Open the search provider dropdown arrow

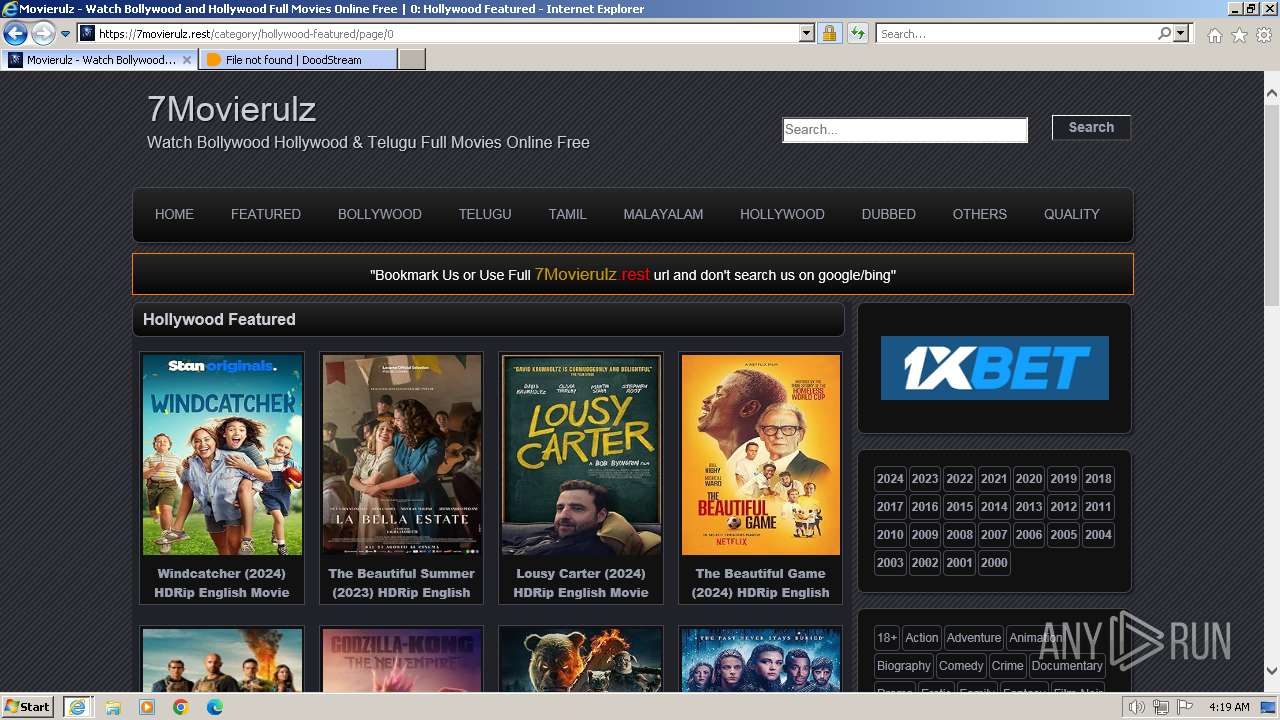pyautogui.click(x=1181, y=34)
